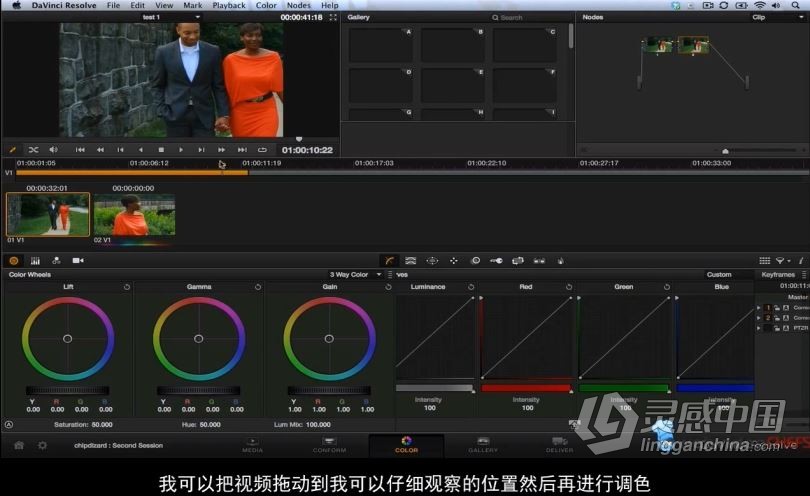Viewport: 810px width, 496px height.
Task: Open the Data Burn flame icon
Action: (560, 261)
